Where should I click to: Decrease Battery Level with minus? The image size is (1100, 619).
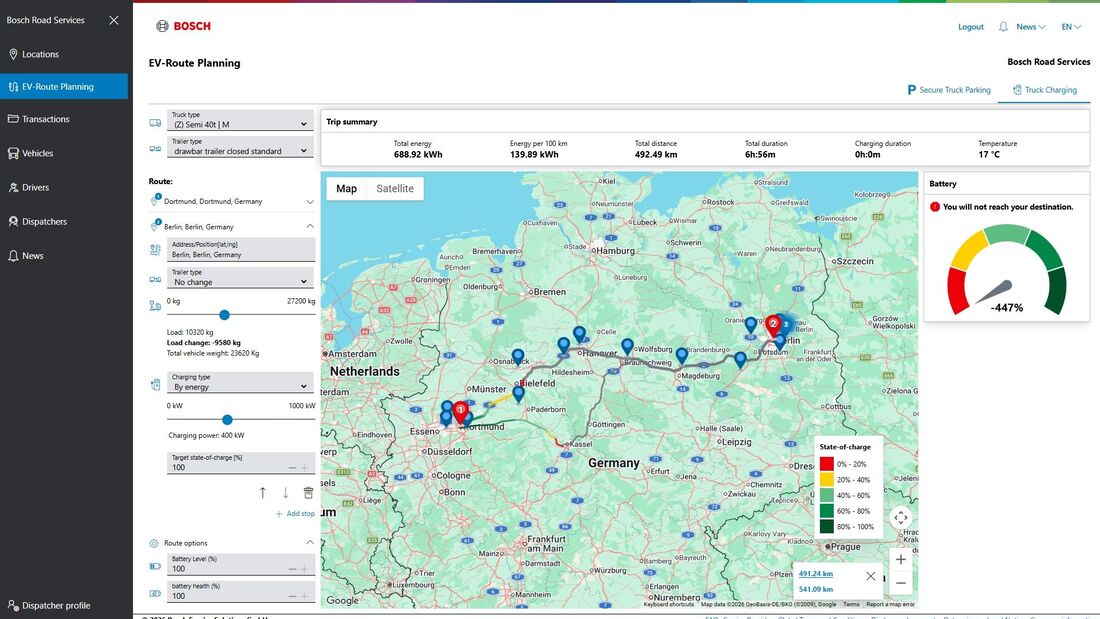coord(293,569)
